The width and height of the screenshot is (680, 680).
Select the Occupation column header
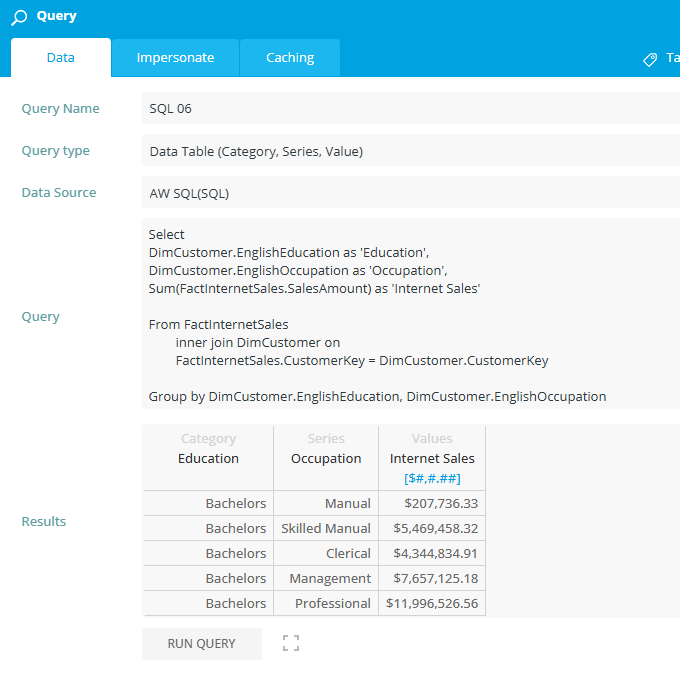coord(326,458)
